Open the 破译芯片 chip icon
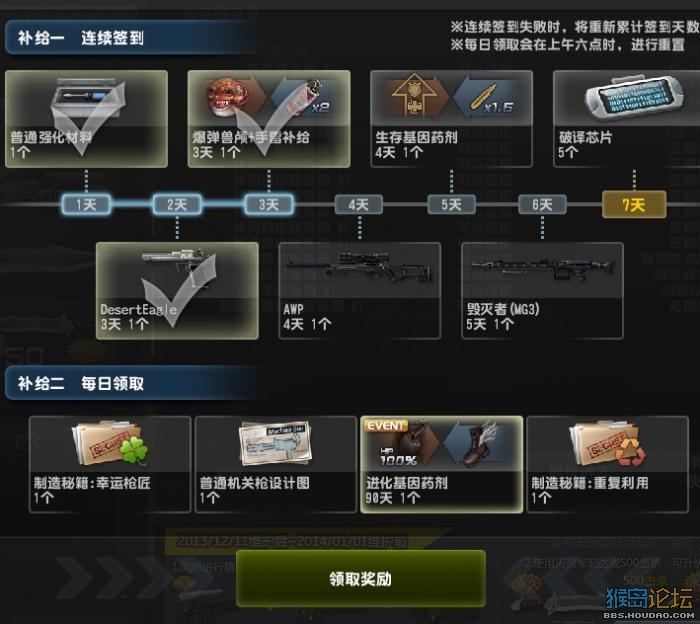 click(x=633, y=98)
